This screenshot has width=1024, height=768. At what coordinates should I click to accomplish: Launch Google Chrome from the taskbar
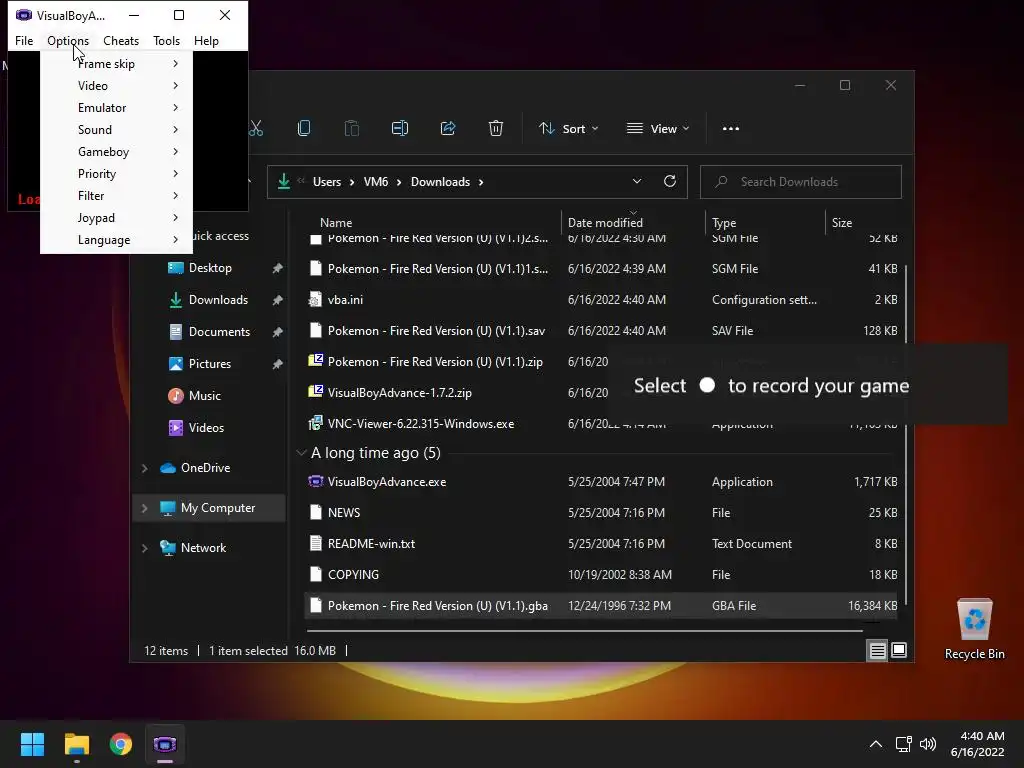(121, 744)
